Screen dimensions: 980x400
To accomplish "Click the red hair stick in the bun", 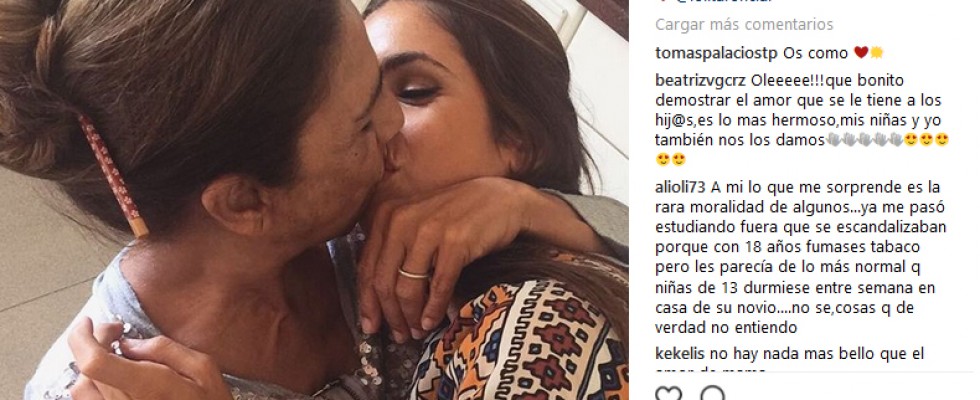I will [x=114, y=176].
